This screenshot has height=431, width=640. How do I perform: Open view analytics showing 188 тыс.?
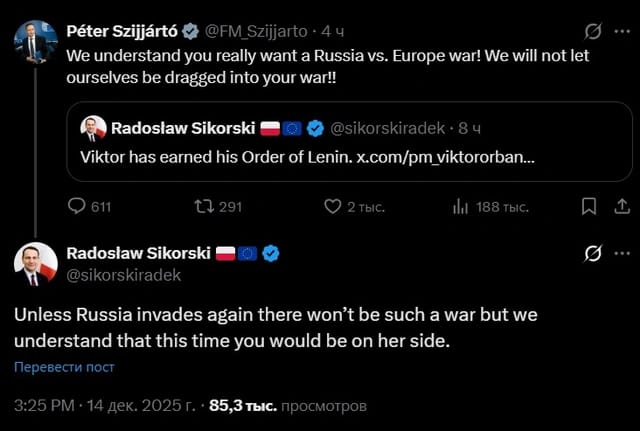pyautogui.click(x=461, y=207)
